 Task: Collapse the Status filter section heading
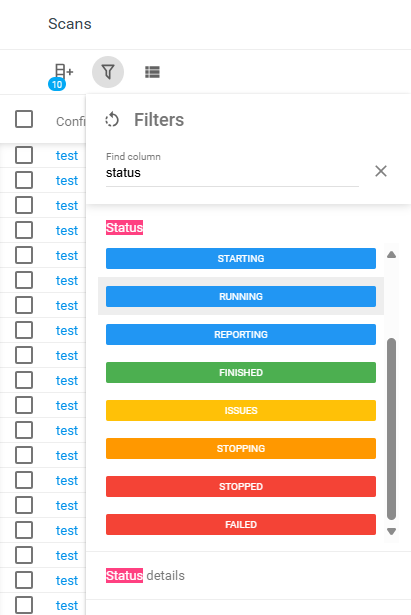[x=124, y=227]
